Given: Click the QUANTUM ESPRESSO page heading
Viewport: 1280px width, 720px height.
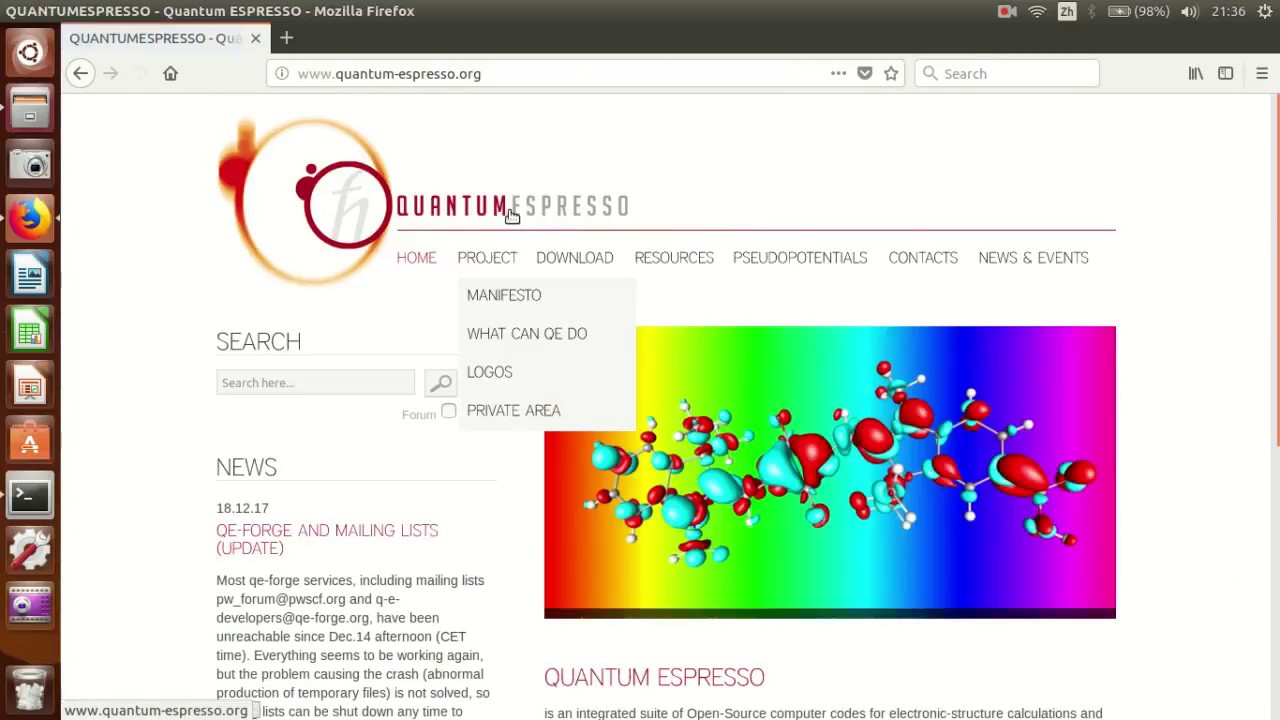Looking at the screenshot, I should (654, 677).
